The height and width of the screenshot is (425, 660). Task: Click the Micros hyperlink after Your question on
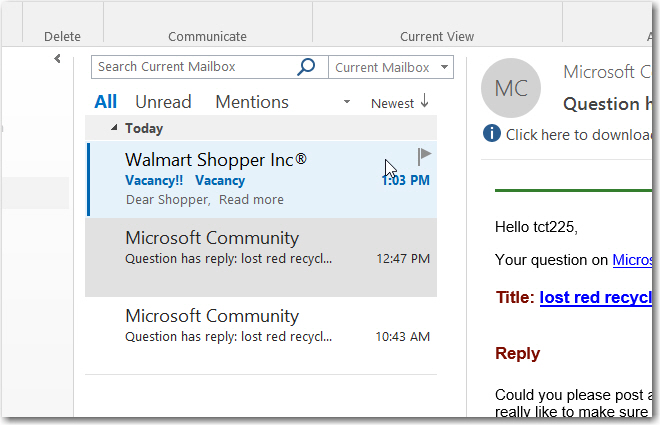click(631, 260)
